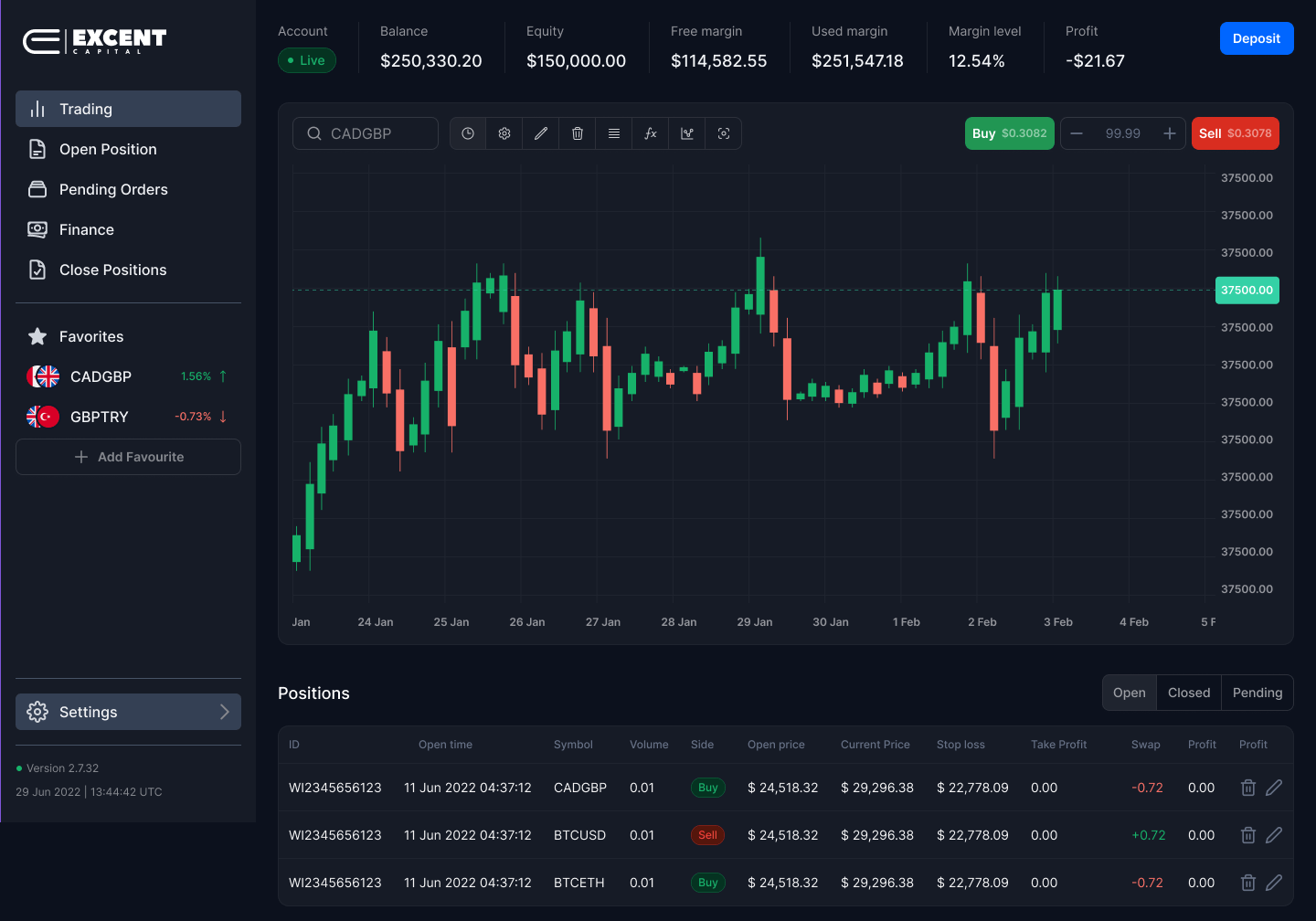Open the chart timeframe clock icon
Screen dimensions: 1316x921
click(467, 133)
